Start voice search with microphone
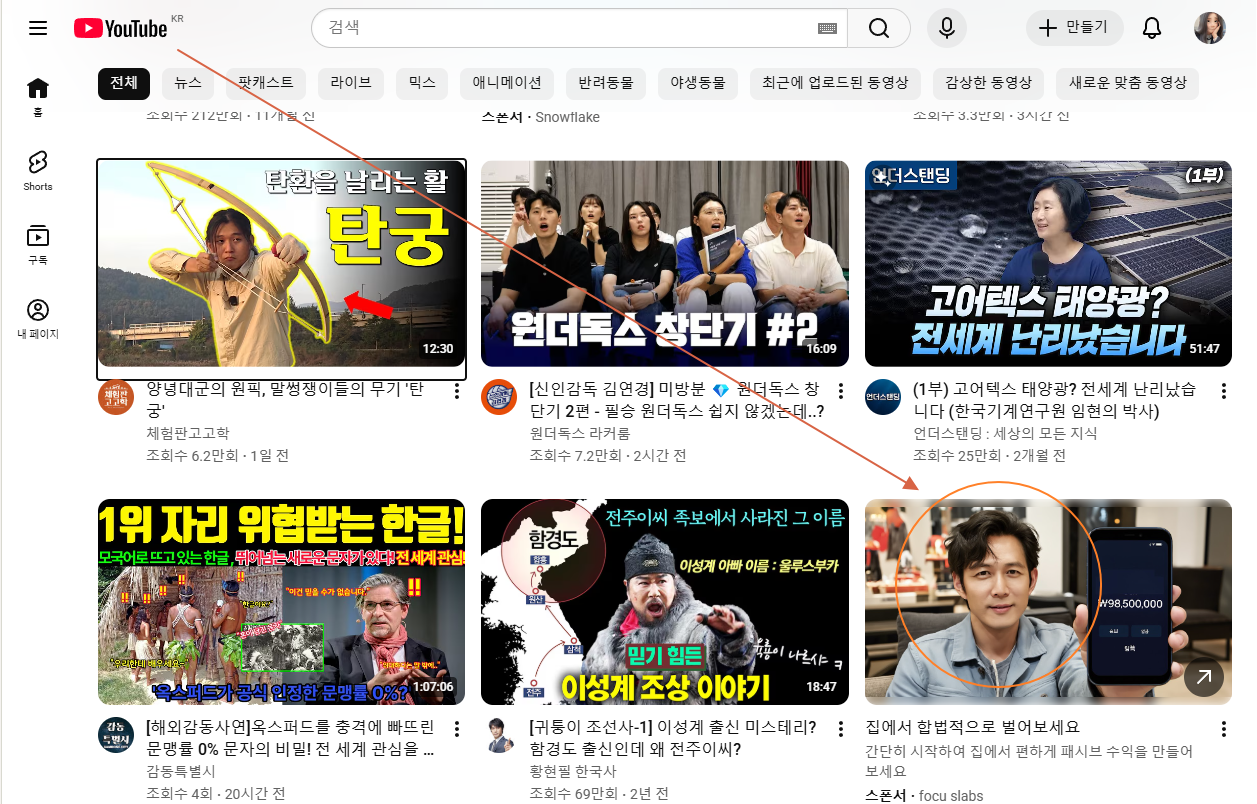Image resolution: width=1257 pixels, height=804 pixels. point(946,28)
